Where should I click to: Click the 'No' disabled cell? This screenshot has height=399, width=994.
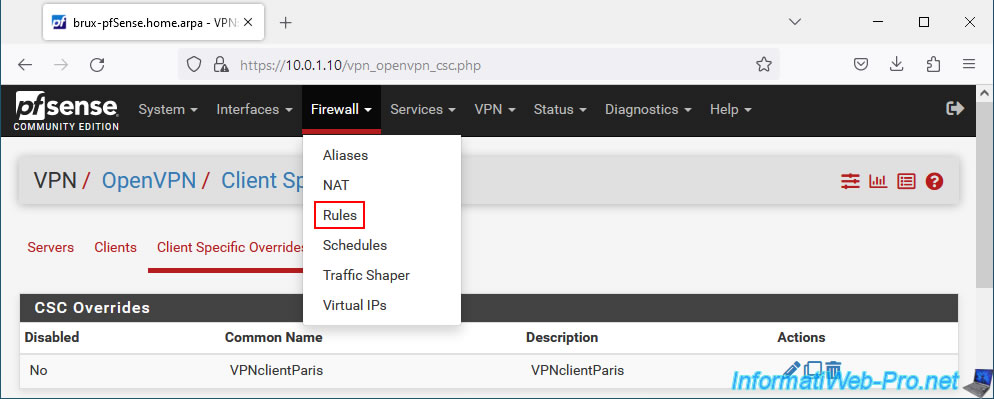[39, 370]
